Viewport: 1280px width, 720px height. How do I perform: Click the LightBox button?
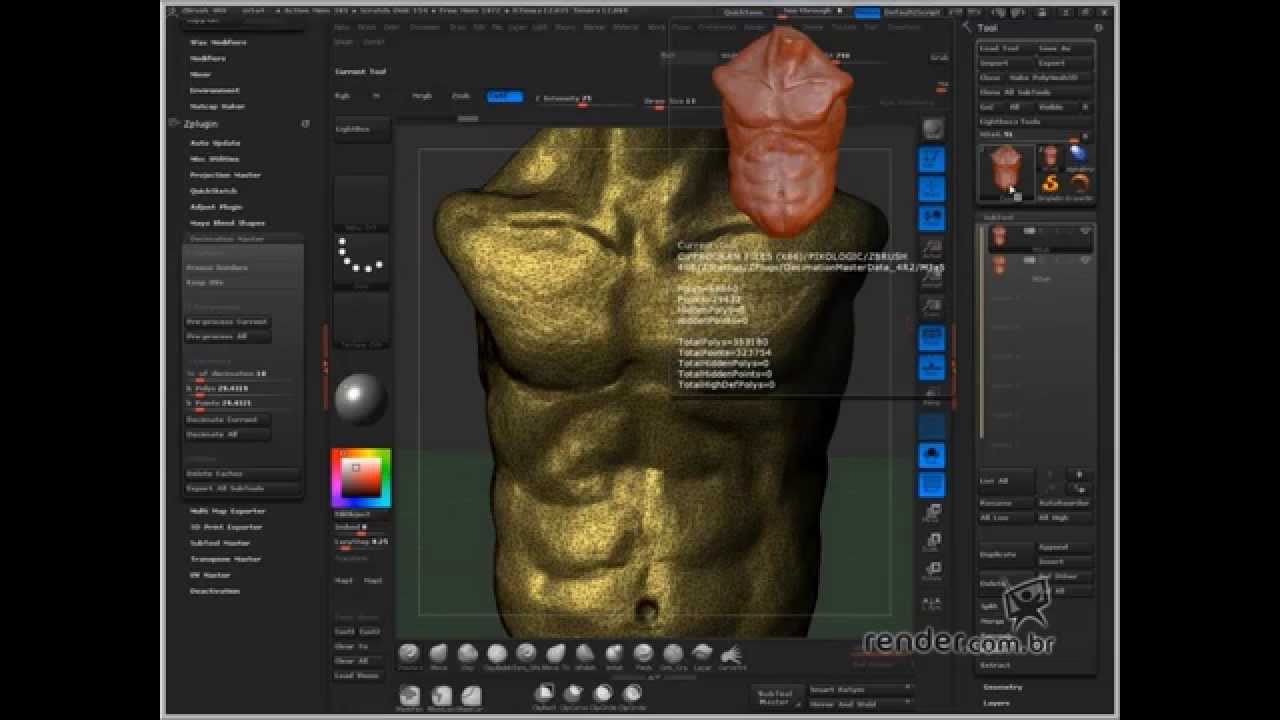click(x=361, y=129)
